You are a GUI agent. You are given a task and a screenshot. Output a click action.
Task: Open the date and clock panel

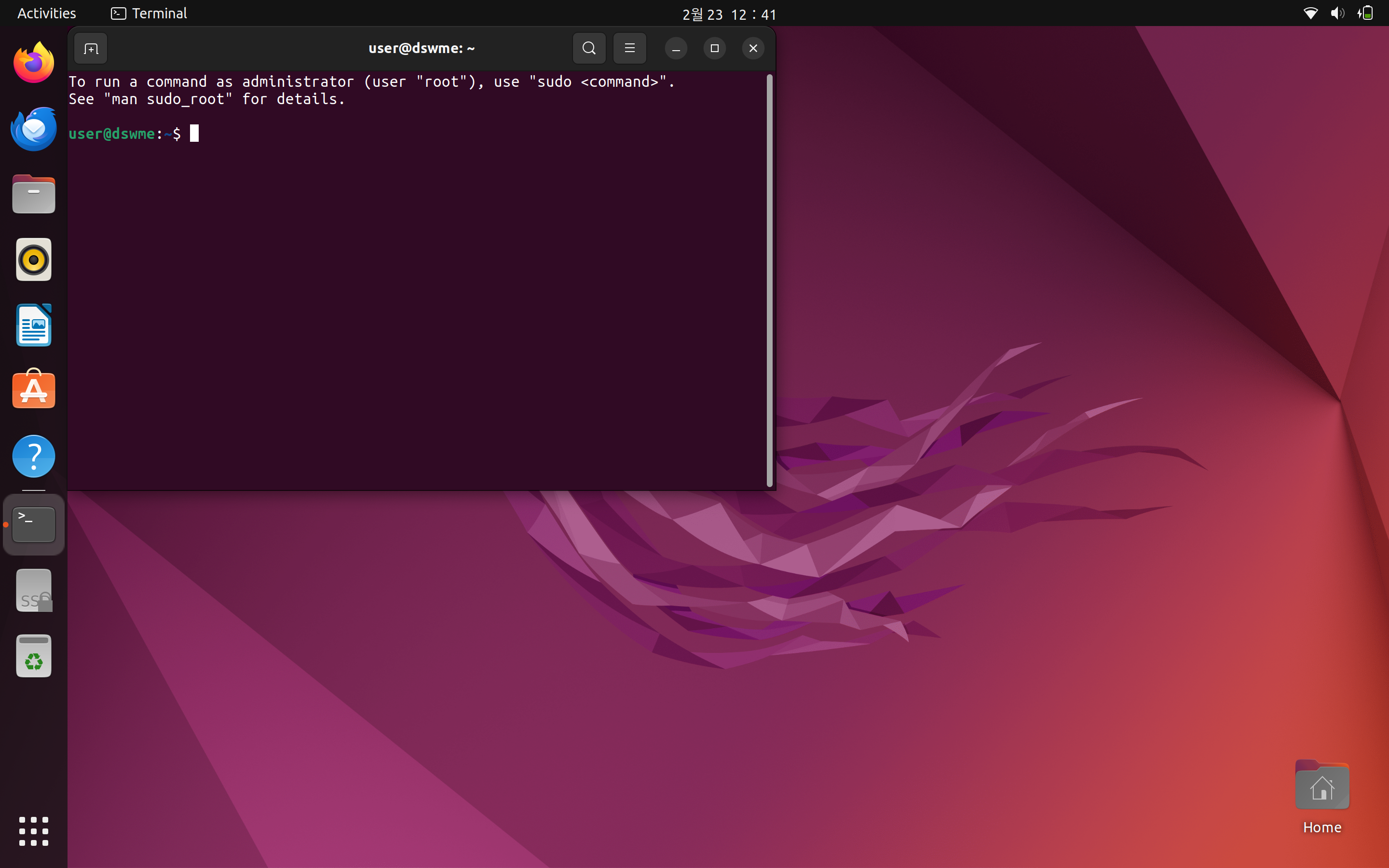[x=729, y=14]
